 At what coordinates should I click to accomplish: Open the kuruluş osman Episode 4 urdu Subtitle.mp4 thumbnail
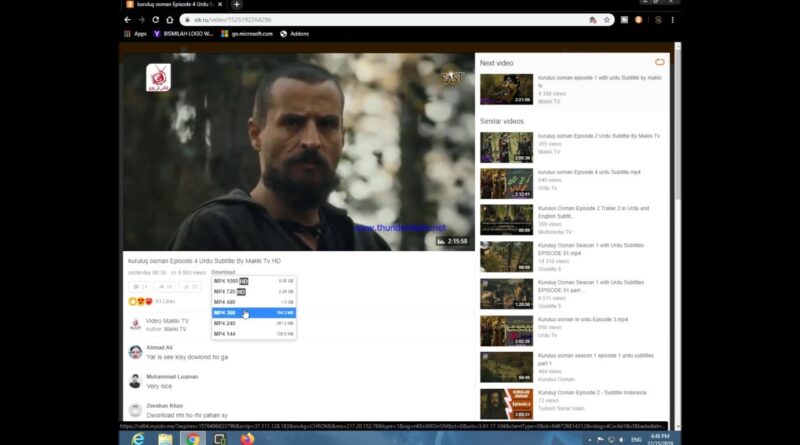point(506,184)
